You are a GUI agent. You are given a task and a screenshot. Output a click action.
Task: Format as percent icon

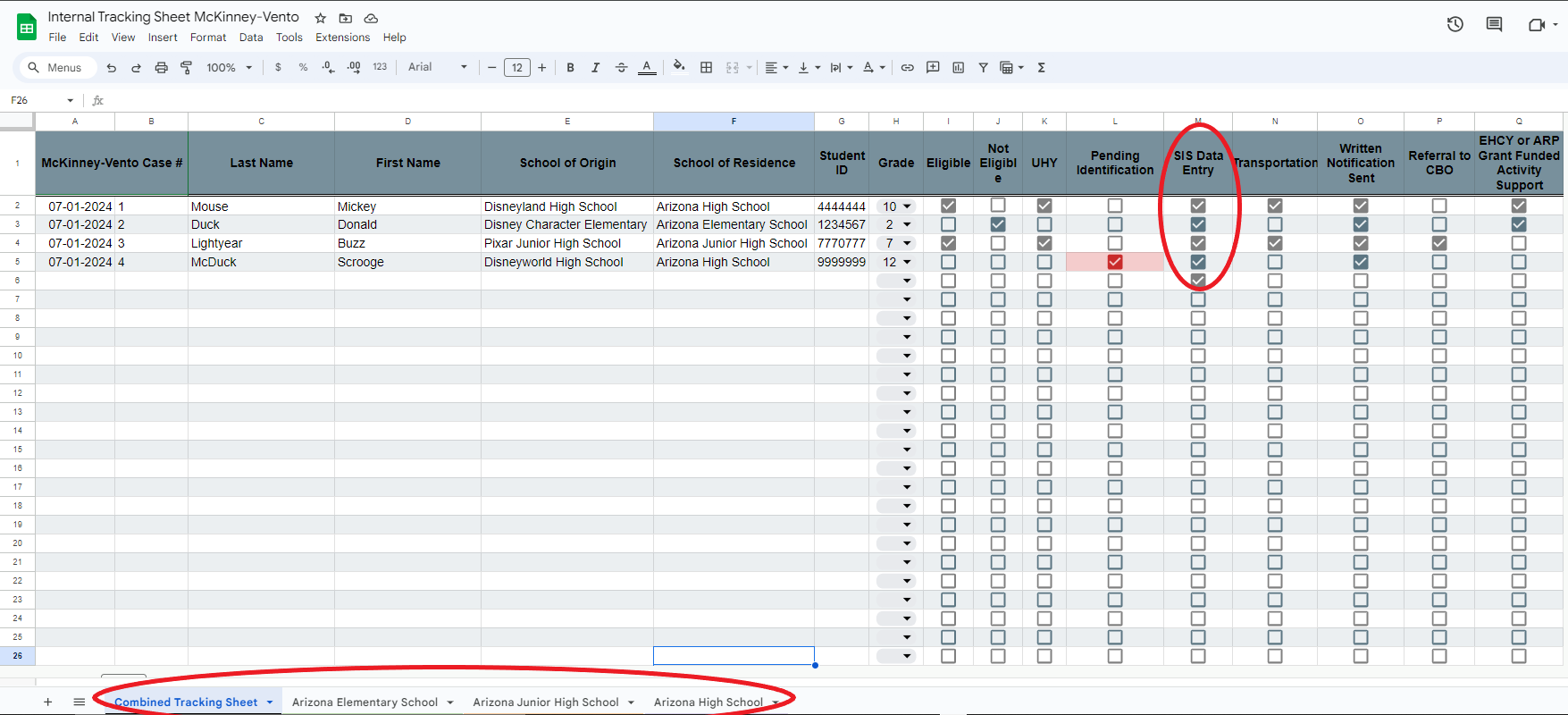click(x=303, y=68)
